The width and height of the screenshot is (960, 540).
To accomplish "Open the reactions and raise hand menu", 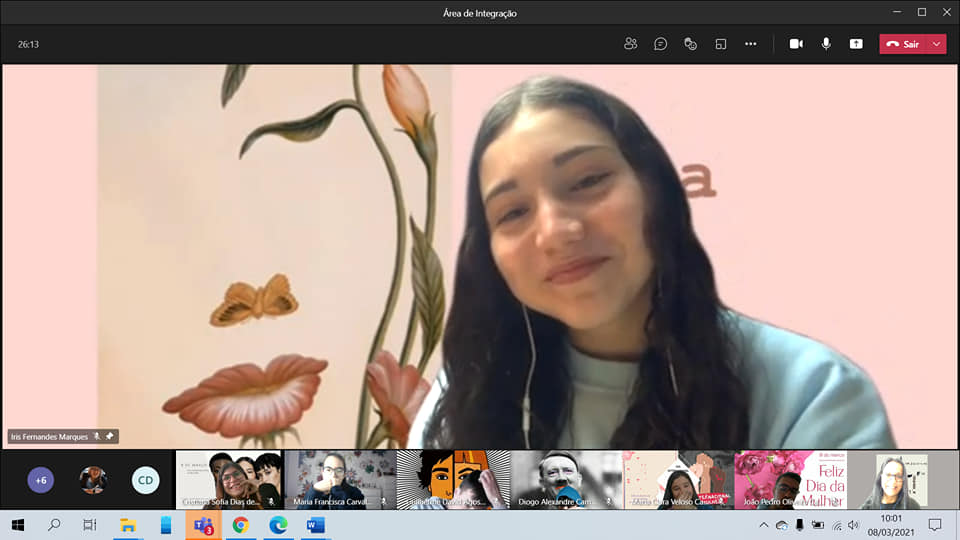I will click(x=690, y=44).
